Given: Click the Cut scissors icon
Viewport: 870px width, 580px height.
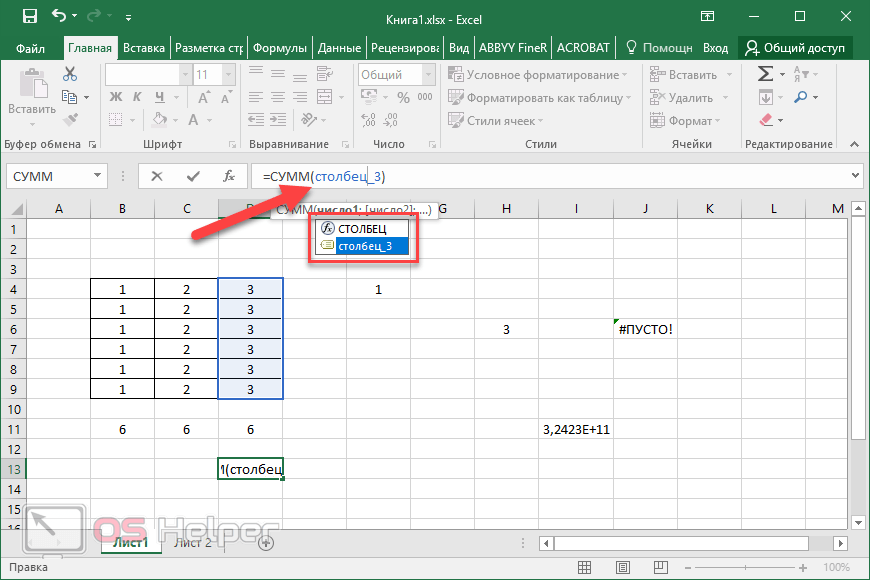Looking at the screenshot, I should pos(70,74).
